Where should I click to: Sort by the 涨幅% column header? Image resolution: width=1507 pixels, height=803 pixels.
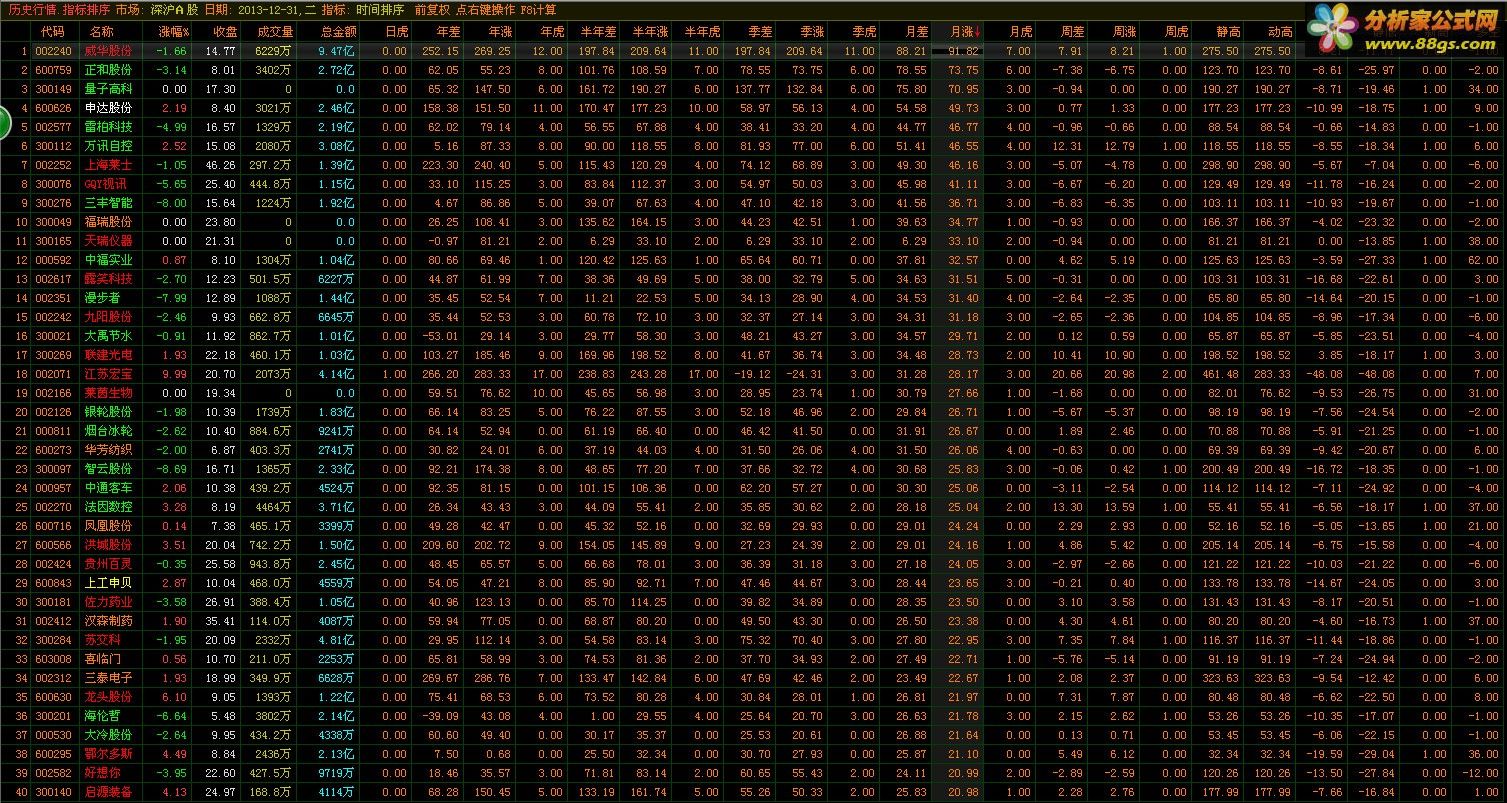[173, 32]
